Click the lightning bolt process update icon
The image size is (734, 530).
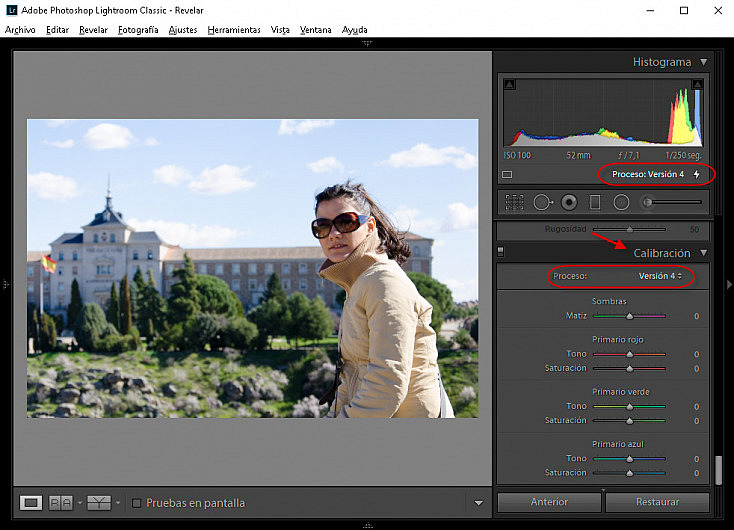(x=697, y=174)
